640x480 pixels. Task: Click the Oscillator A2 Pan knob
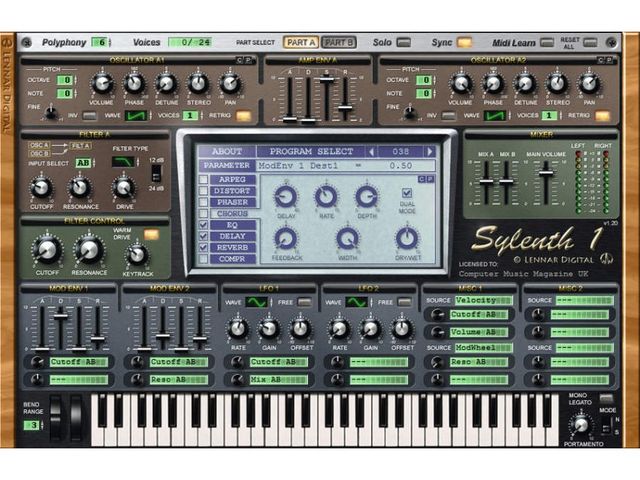click(x=589, y=84)
